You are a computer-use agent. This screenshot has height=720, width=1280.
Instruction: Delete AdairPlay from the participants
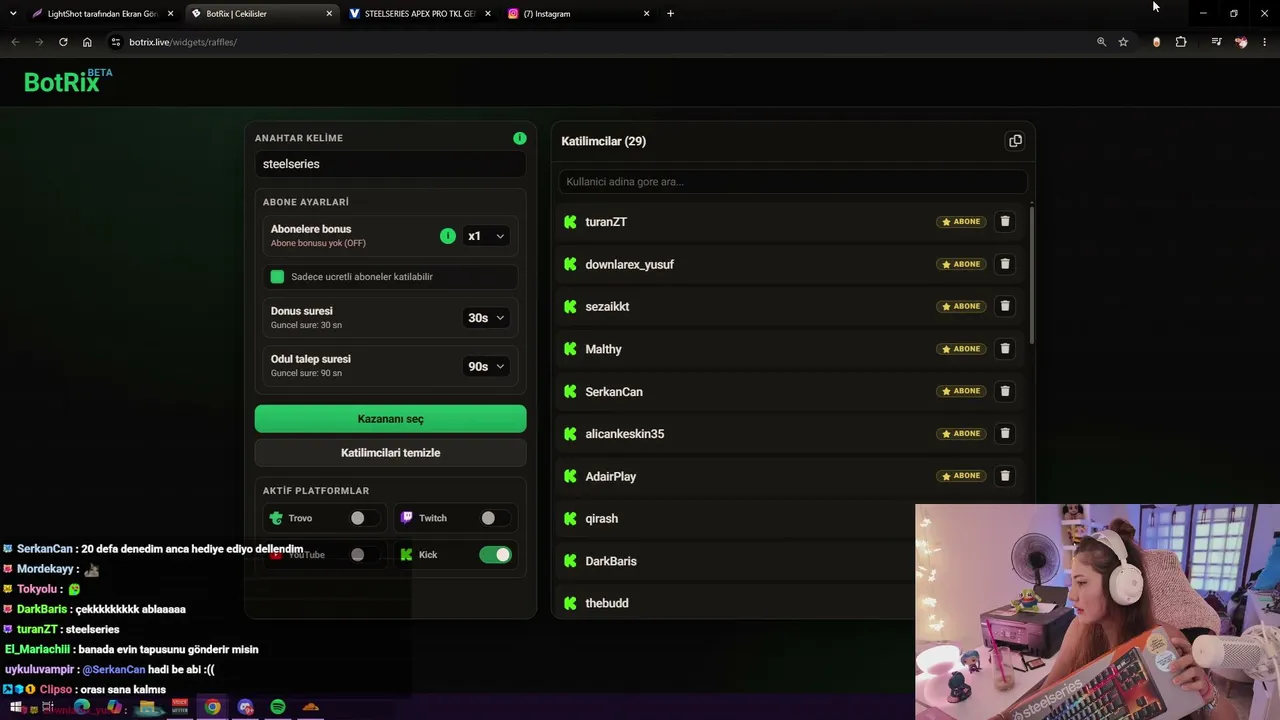click(x=1005, y=476)
